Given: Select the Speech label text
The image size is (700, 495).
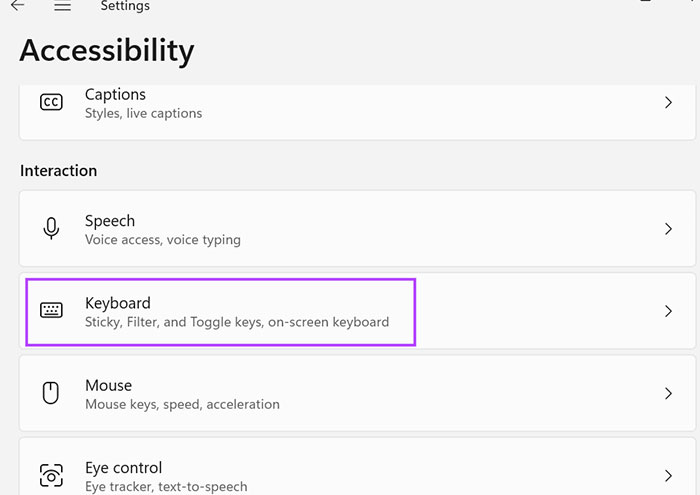Looking at the screenshot, I should coord(109,221).
